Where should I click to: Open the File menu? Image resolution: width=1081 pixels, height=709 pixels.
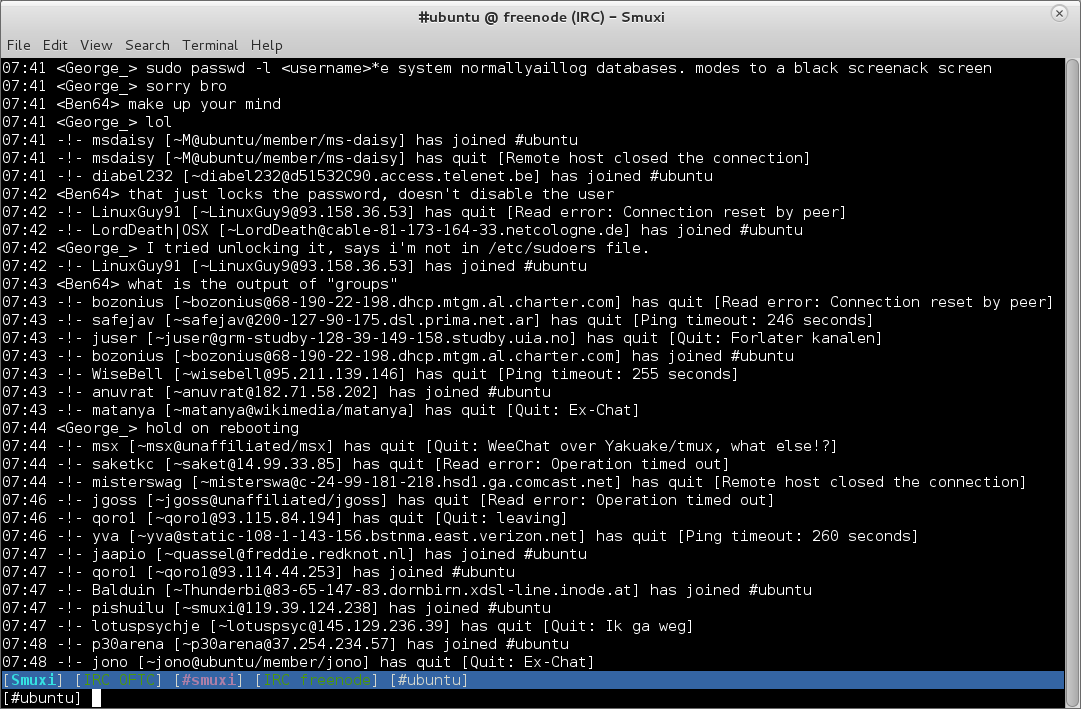tap(18, 45)
